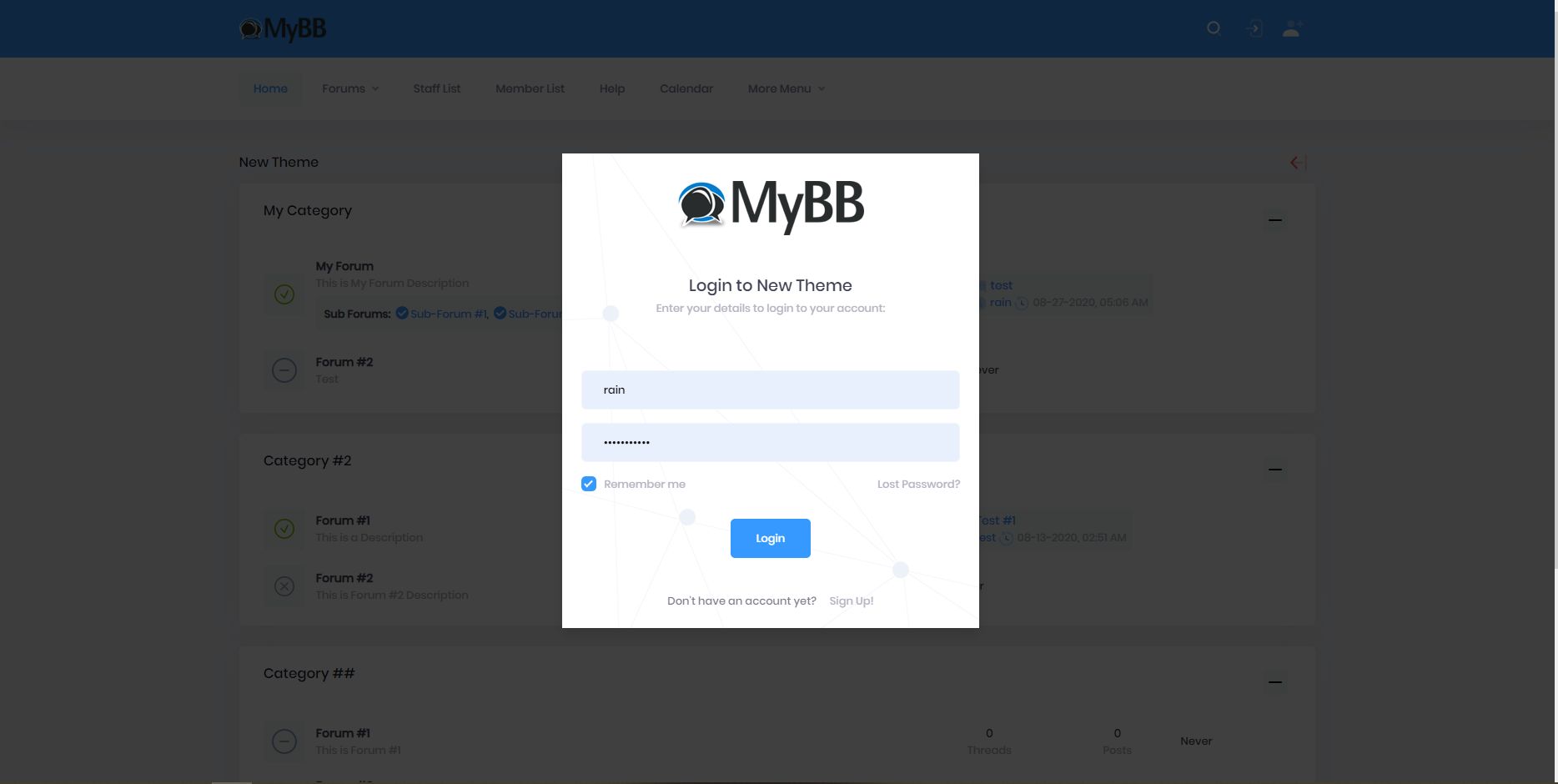This screenshot has width=1558, height=784.
Task: Click the clock icon beside 08-13-2020 date
Action: point(1007,538)
